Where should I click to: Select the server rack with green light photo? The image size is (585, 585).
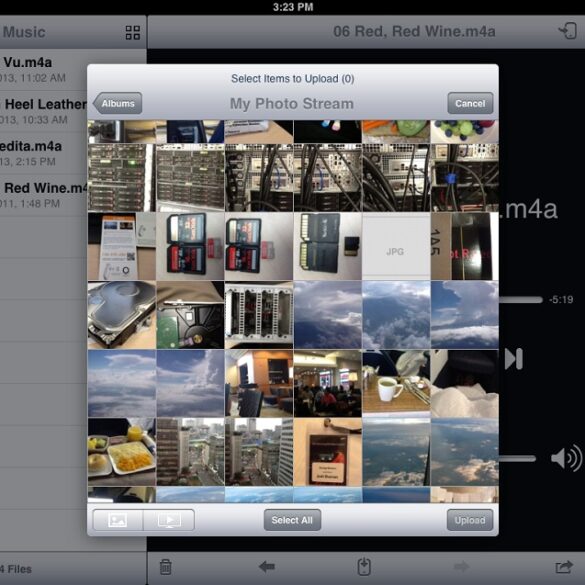[x=122, y=178]
